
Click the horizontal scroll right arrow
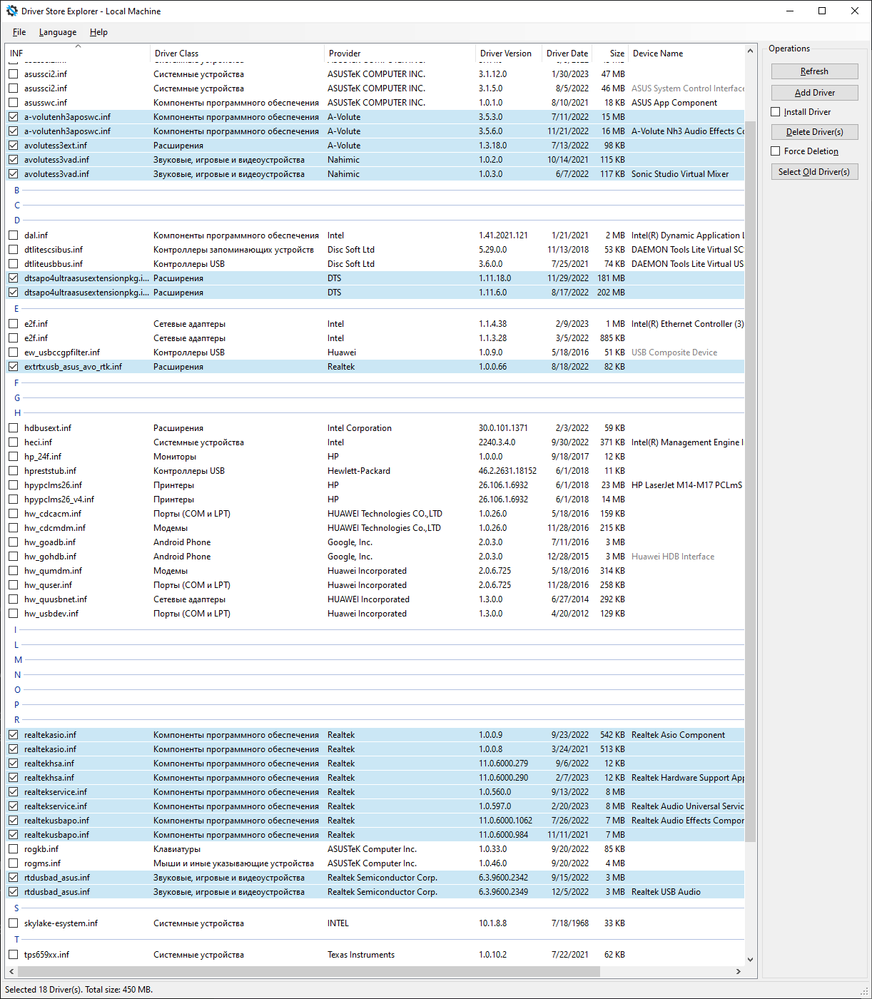click(738, 972)
